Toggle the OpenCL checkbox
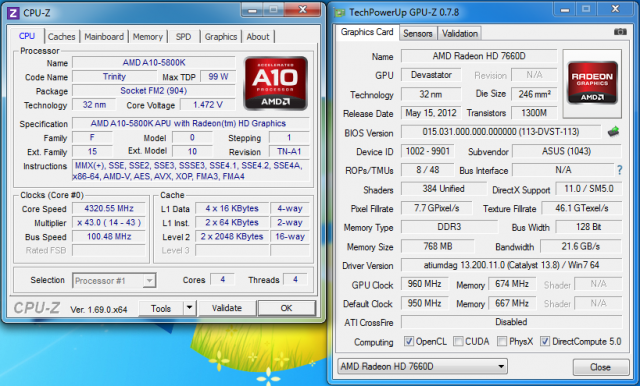Image resolution: width=640 pixels, height=386 pixels. click(x=409, y=341)
